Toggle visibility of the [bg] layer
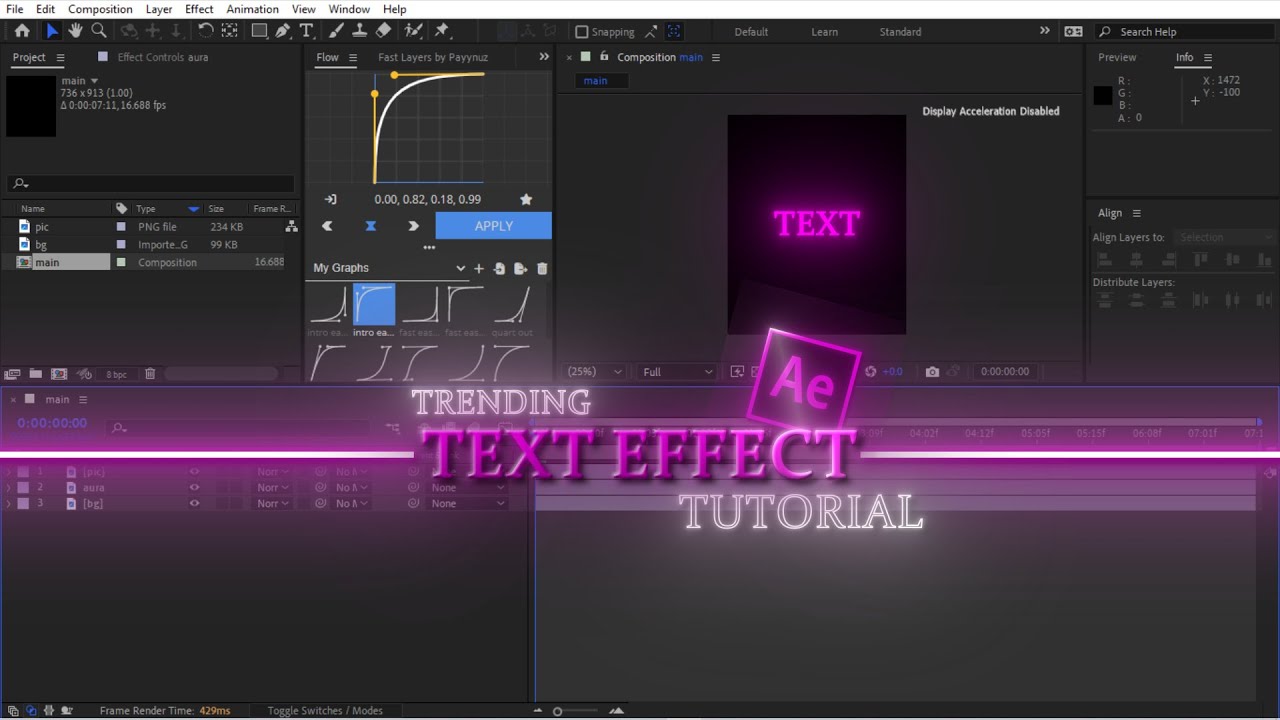This screenshot has height=720, width=1280. [195, 504]
